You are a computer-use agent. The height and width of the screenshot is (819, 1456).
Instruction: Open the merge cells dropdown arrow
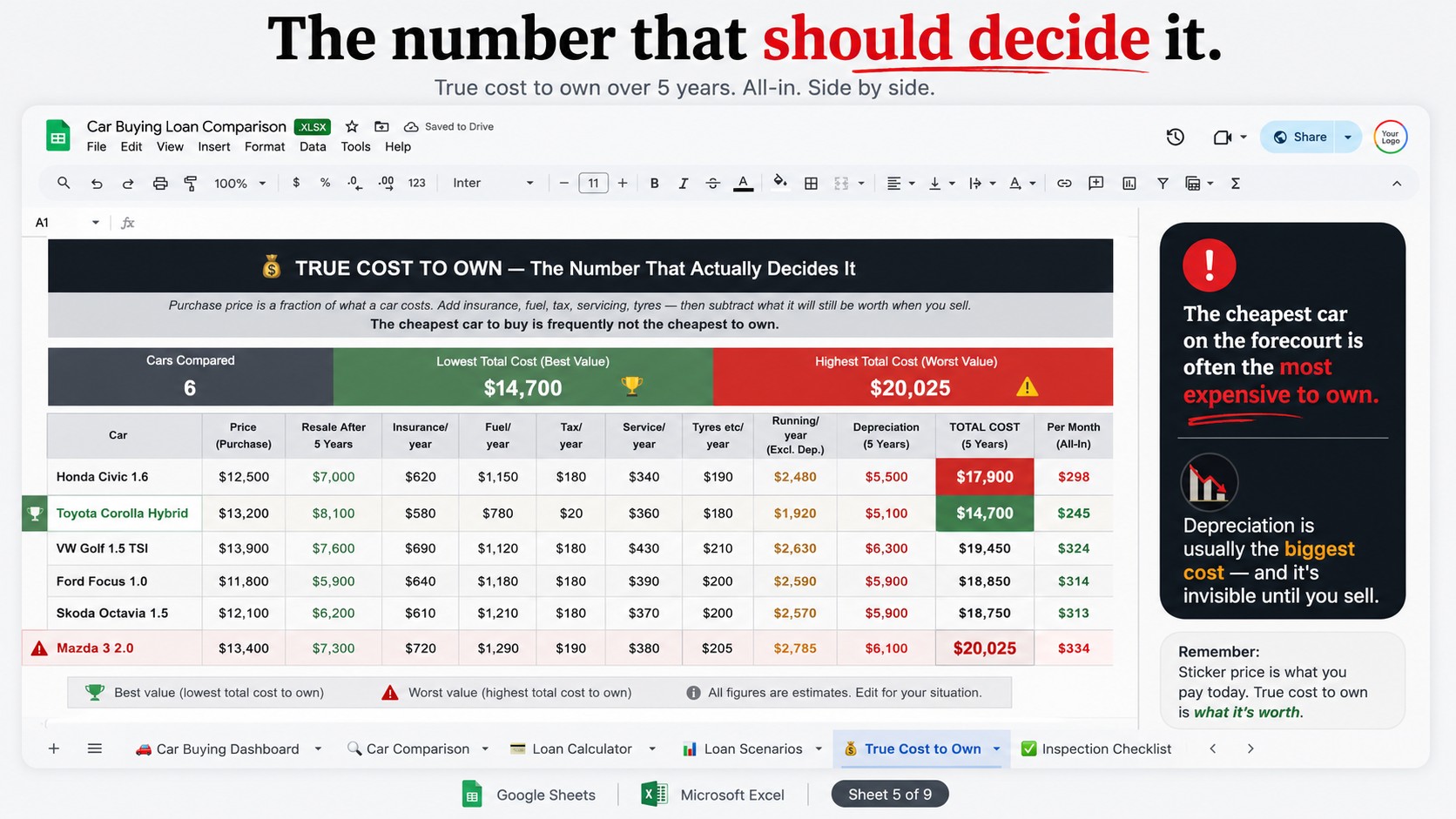(x=861, y=184)
